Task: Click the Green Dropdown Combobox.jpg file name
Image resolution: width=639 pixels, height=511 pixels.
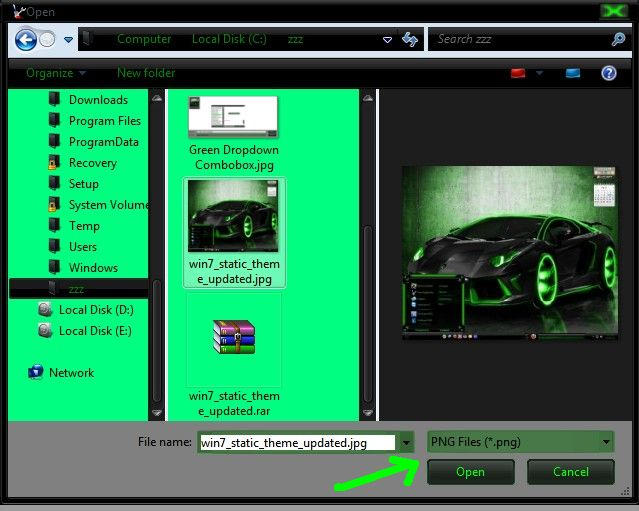Action: click(234, 157)
